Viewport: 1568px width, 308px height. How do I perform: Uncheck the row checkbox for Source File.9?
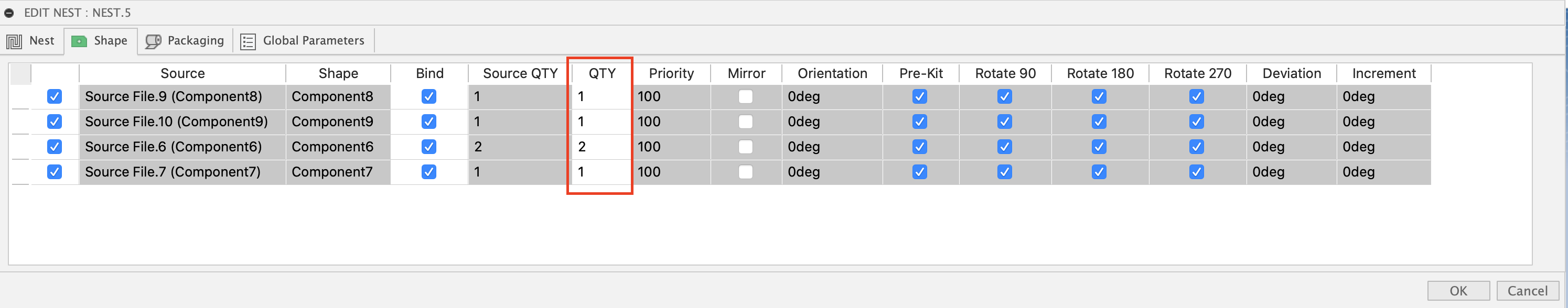53,96
